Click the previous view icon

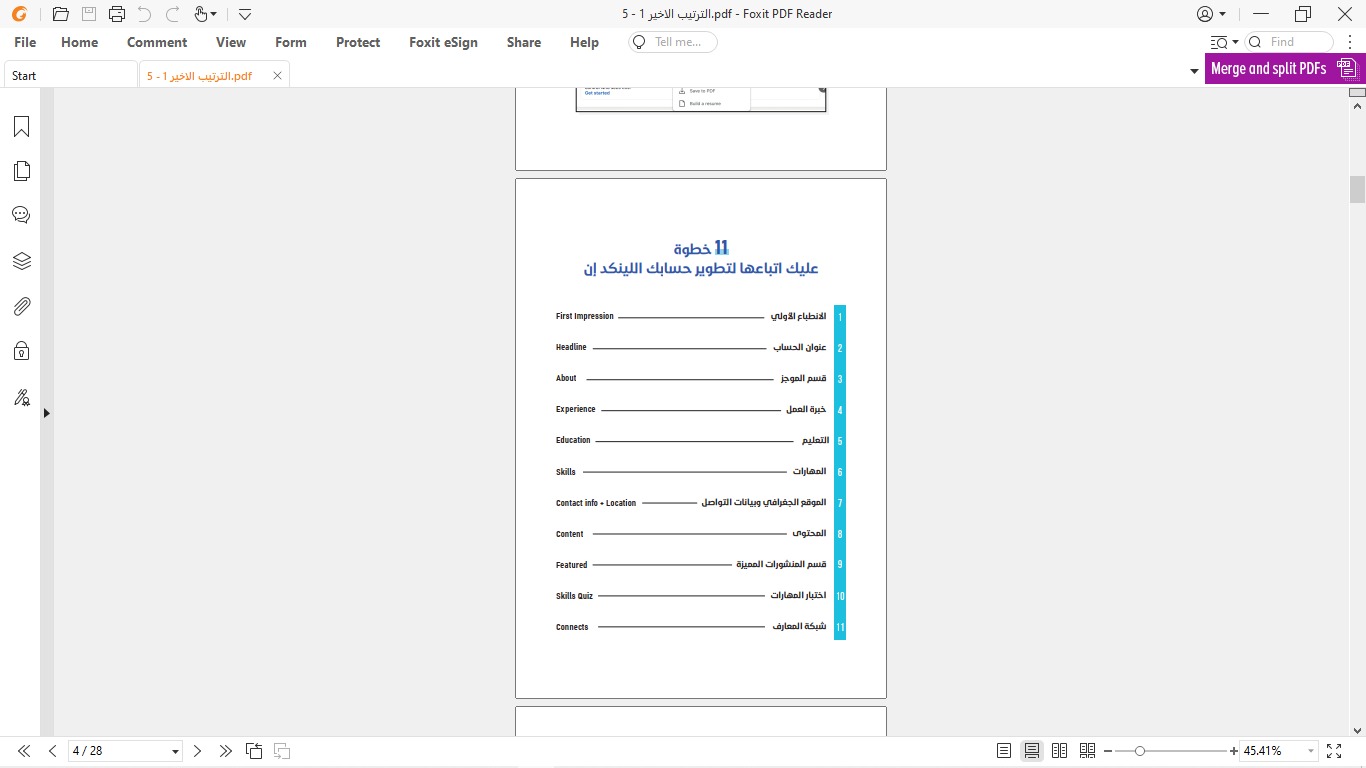tap(254, 751)
